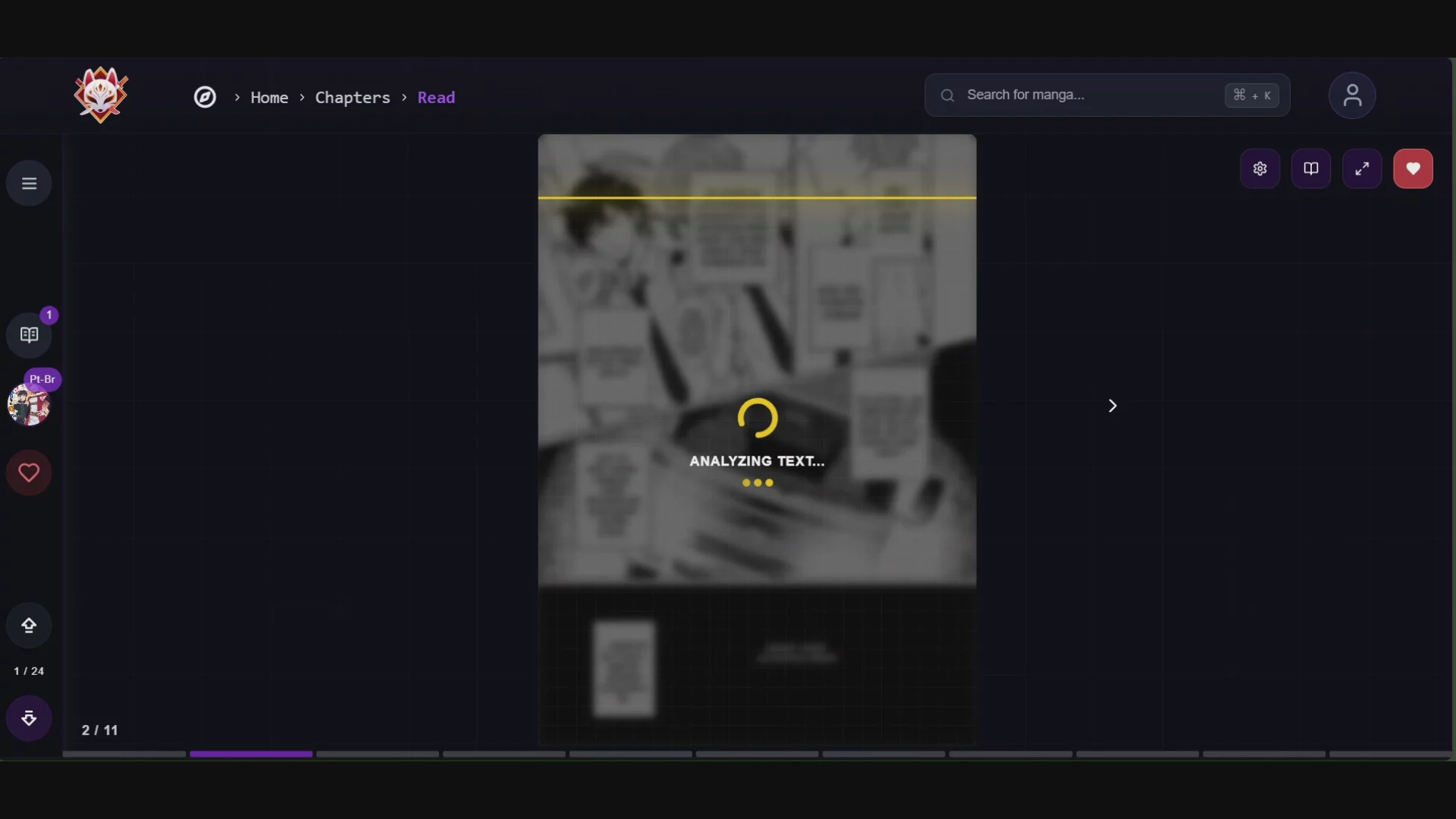Go to previous chapter with up arrow
The width and height of the screenshot is (1456, 819).
pos(29,626)
